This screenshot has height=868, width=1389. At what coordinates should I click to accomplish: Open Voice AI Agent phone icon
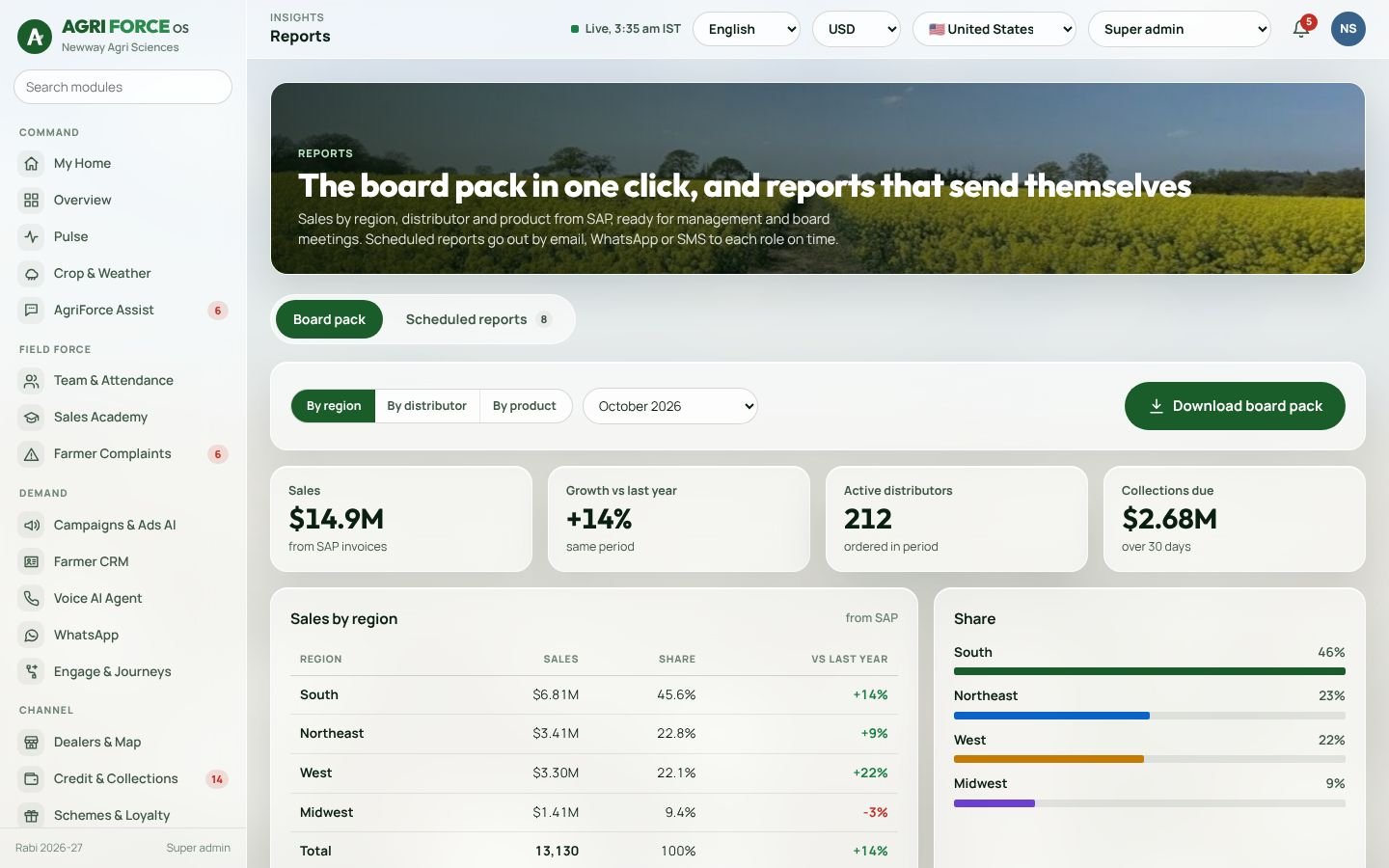(32, 599)
